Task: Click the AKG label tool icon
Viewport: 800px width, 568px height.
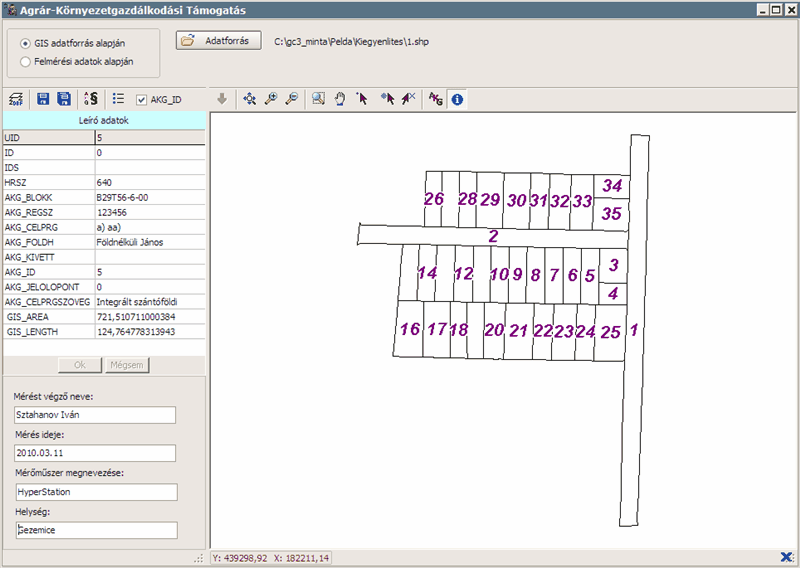Action: tap(435, 98)
